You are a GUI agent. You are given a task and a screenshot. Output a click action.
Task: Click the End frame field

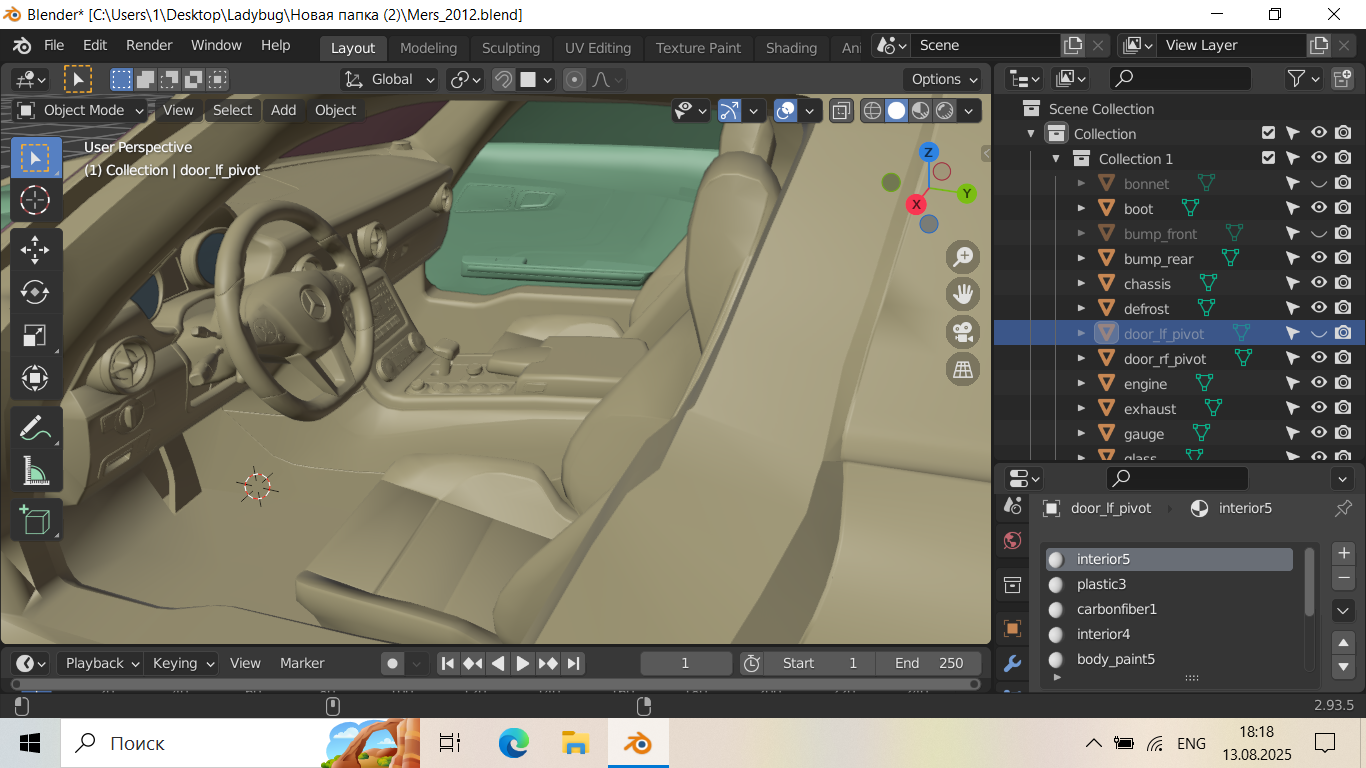coord(929,663)
